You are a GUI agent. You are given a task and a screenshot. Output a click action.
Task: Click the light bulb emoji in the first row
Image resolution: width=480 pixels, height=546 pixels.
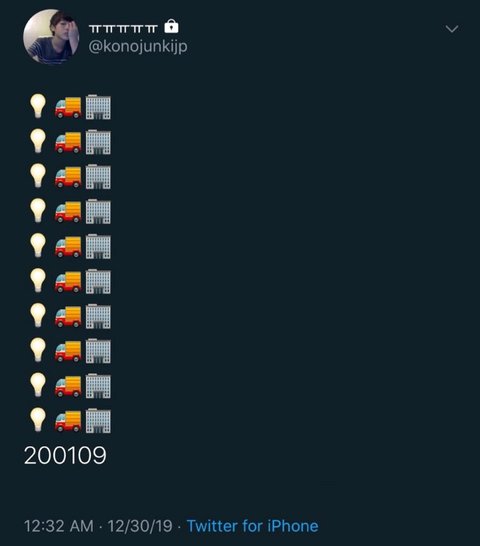pyautogui.click(x=38, y=106)
